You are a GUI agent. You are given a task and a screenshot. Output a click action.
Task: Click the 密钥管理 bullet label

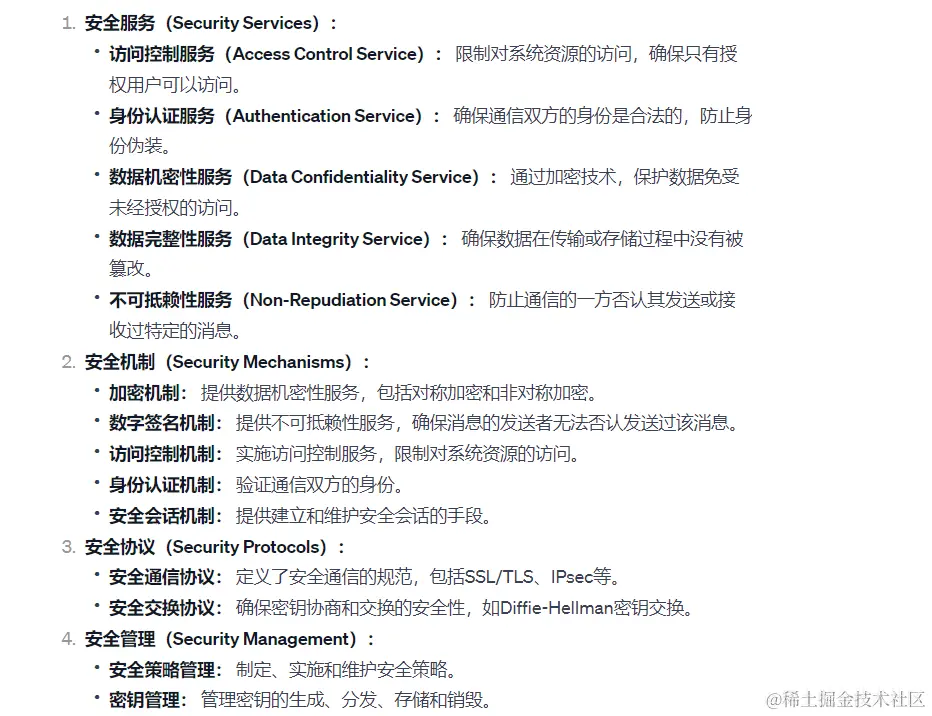point(144,700)
